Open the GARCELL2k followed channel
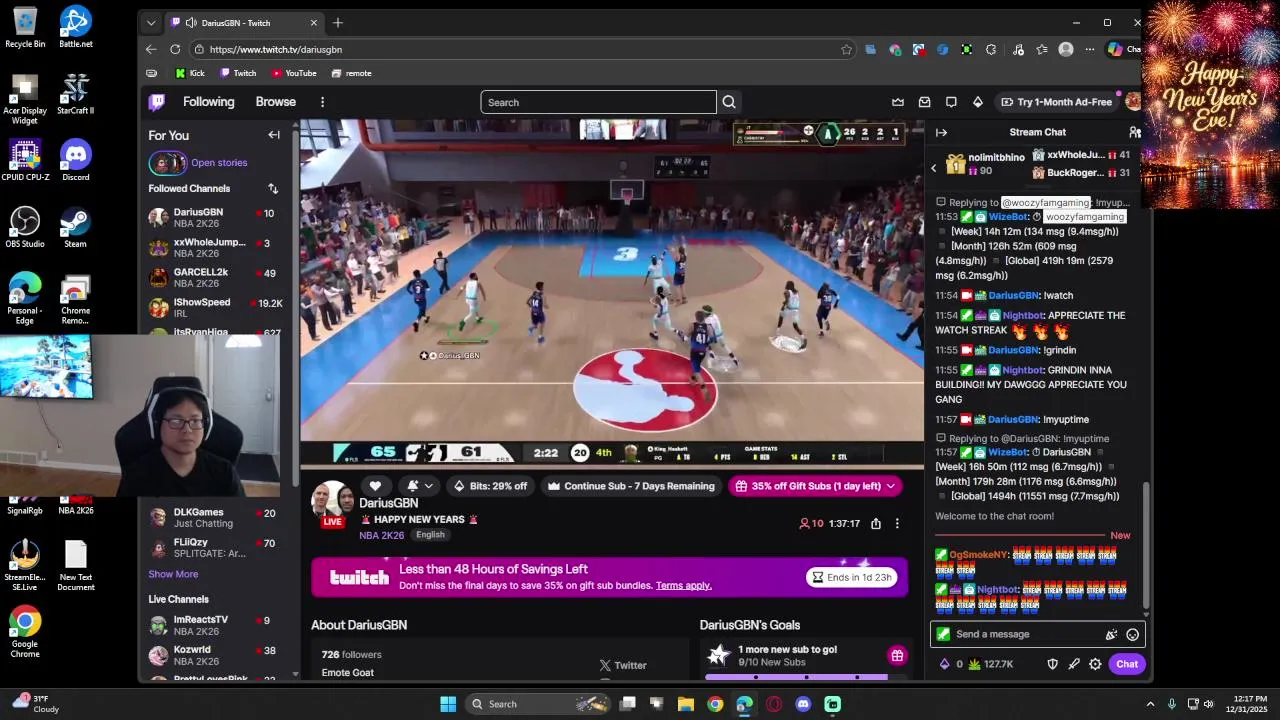1280x720 pixels. [x=214, y=277]
